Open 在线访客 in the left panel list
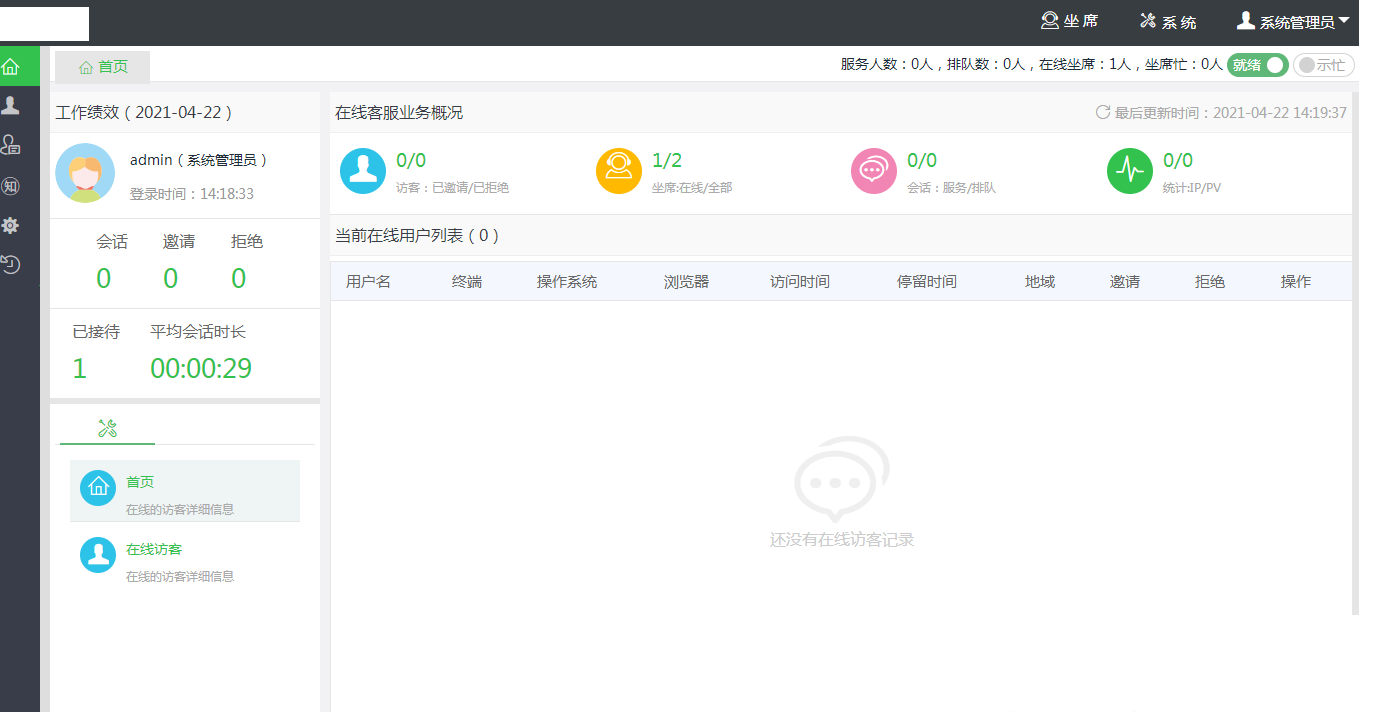Screen dimensions: 1373x712 point(154,550)
